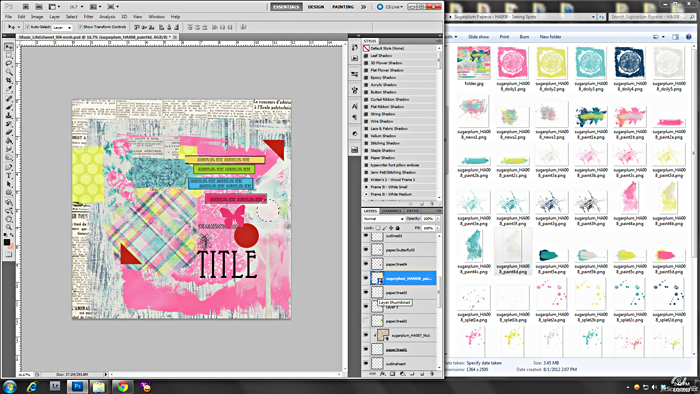Screen dimensions: 700x394
Task: Select the Rectangular Marquee tool
Action: click(8, 55)
